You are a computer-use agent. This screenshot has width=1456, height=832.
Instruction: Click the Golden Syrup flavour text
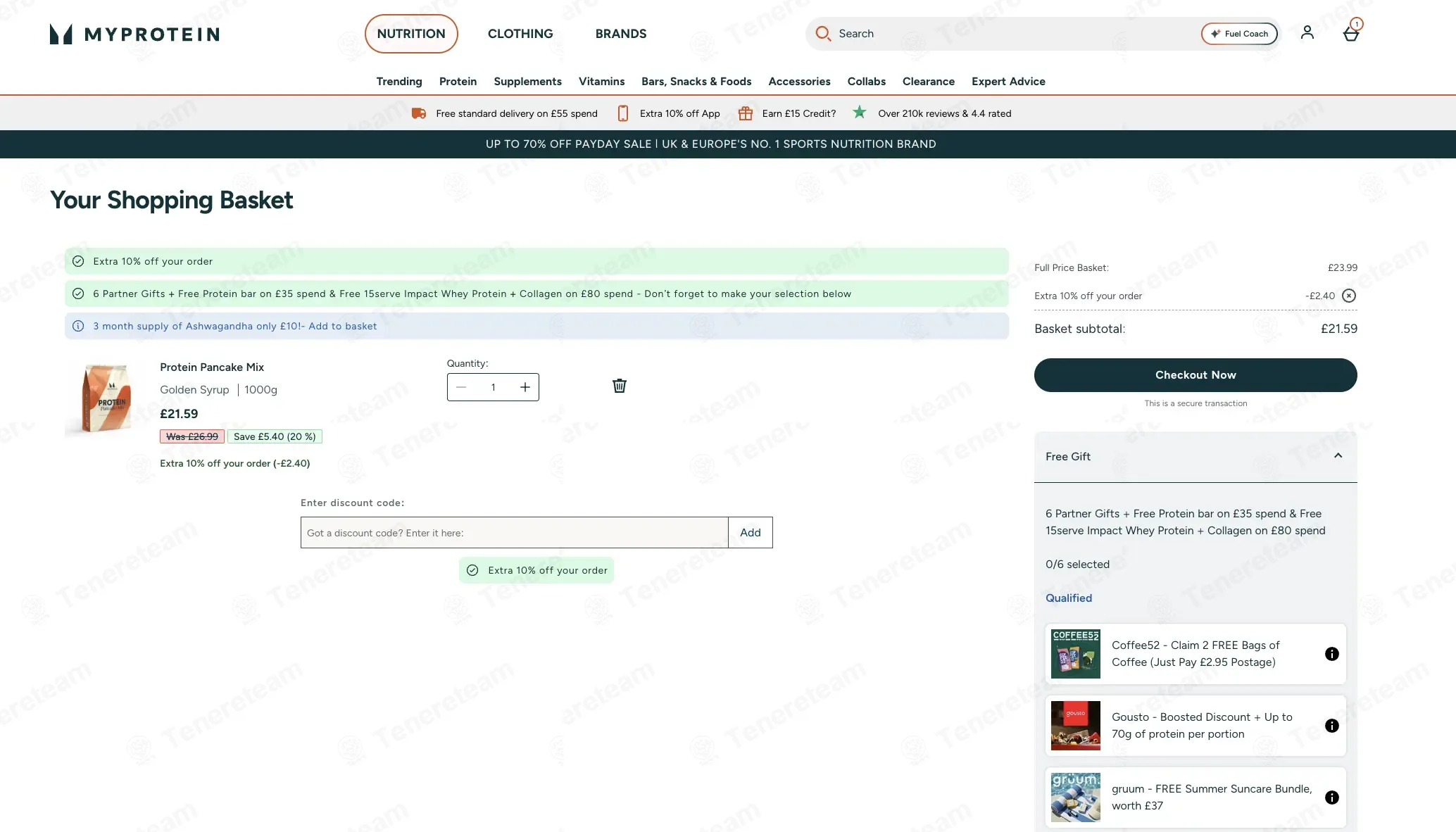[194, 390]
